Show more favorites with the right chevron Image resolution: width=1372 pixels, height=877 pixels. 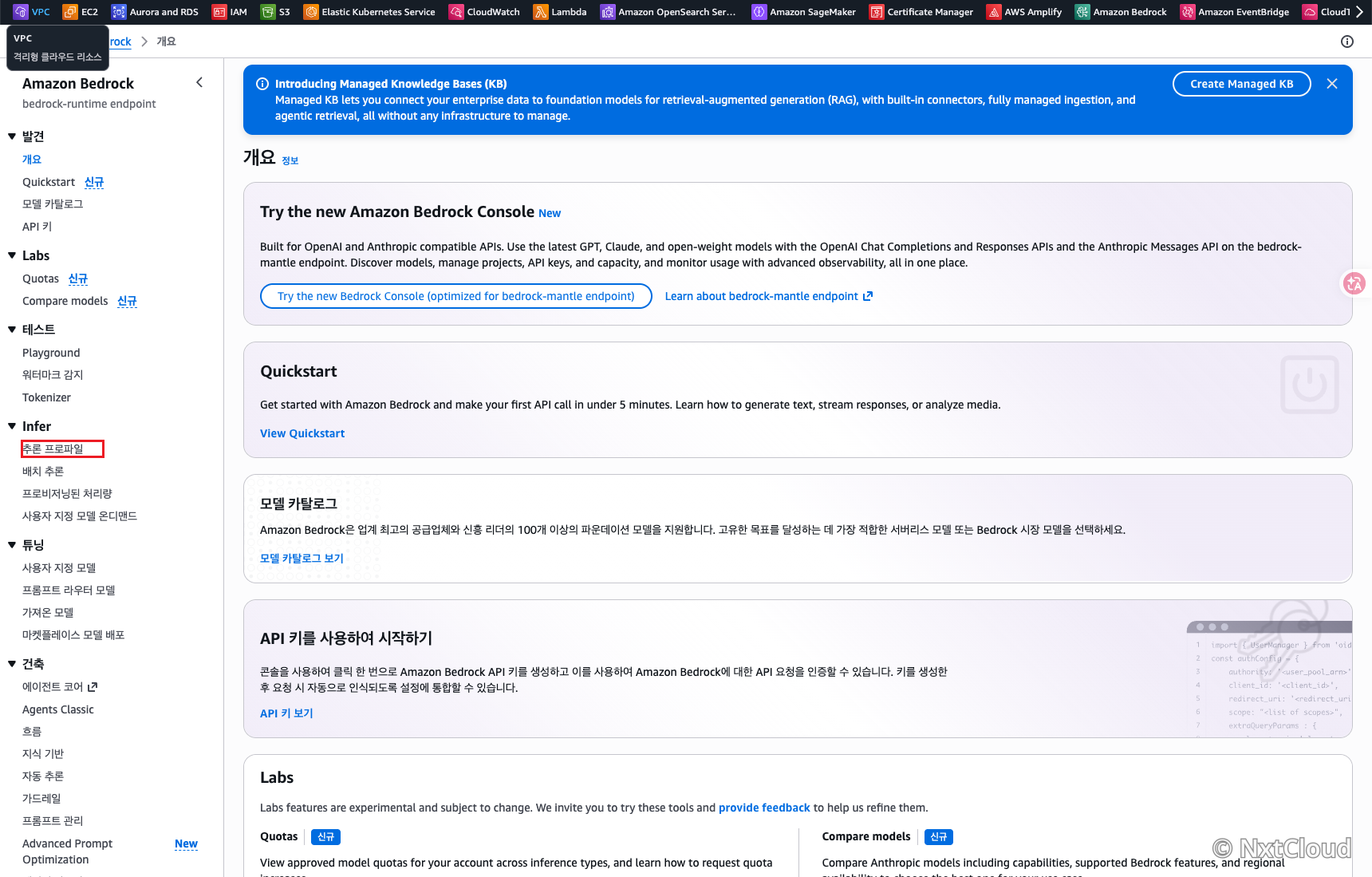click(x=1360, y=12)
